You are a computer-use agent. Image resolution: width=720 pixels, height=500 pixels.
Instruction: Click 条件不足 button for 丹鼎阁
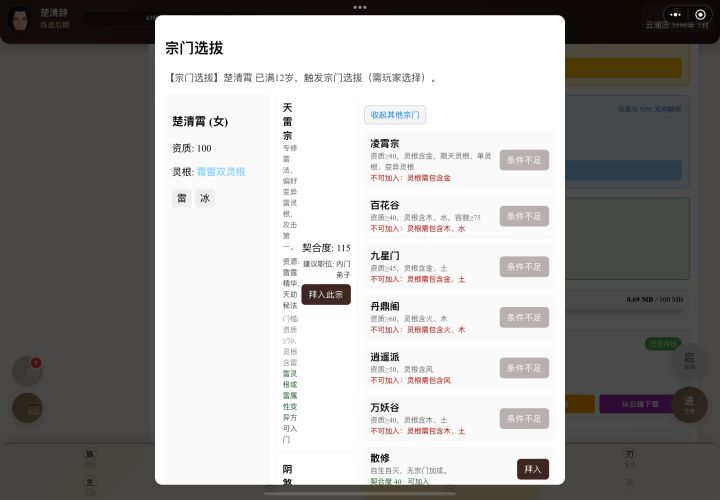pyautogui.click(x=524, y=317)
